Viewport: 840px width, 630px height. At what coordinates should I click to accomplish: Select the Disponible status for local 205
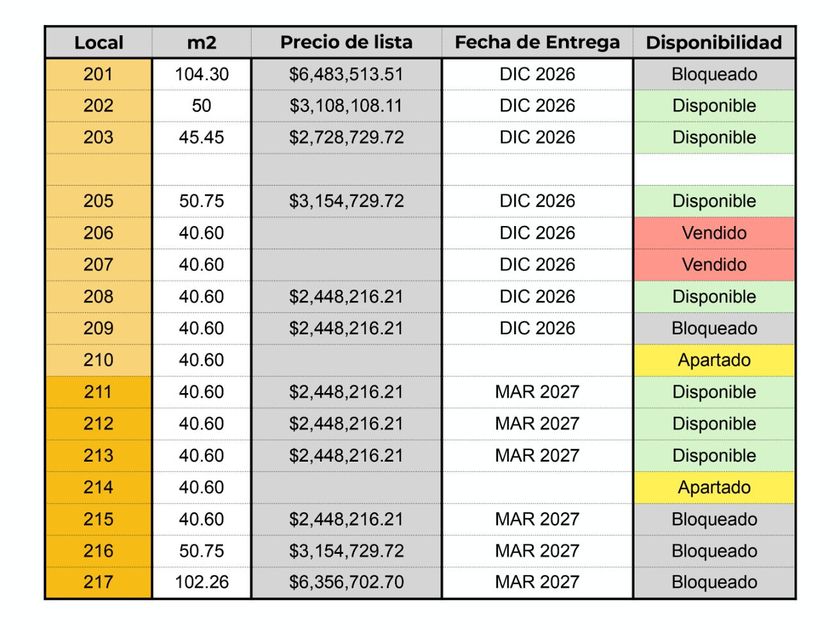click(714, 201)
